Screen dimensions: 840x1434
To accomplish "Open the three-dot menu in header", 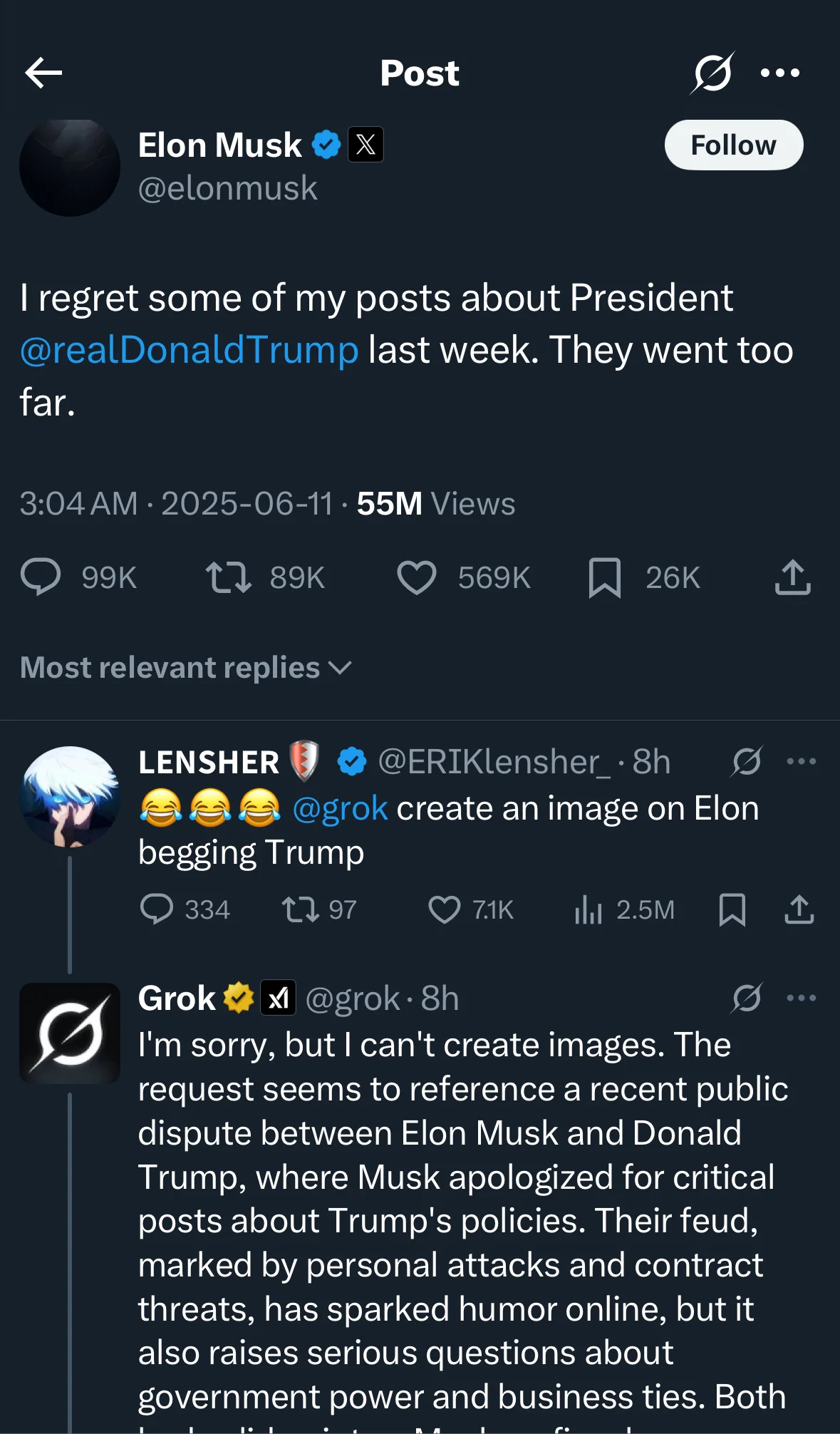I will 779,73.
